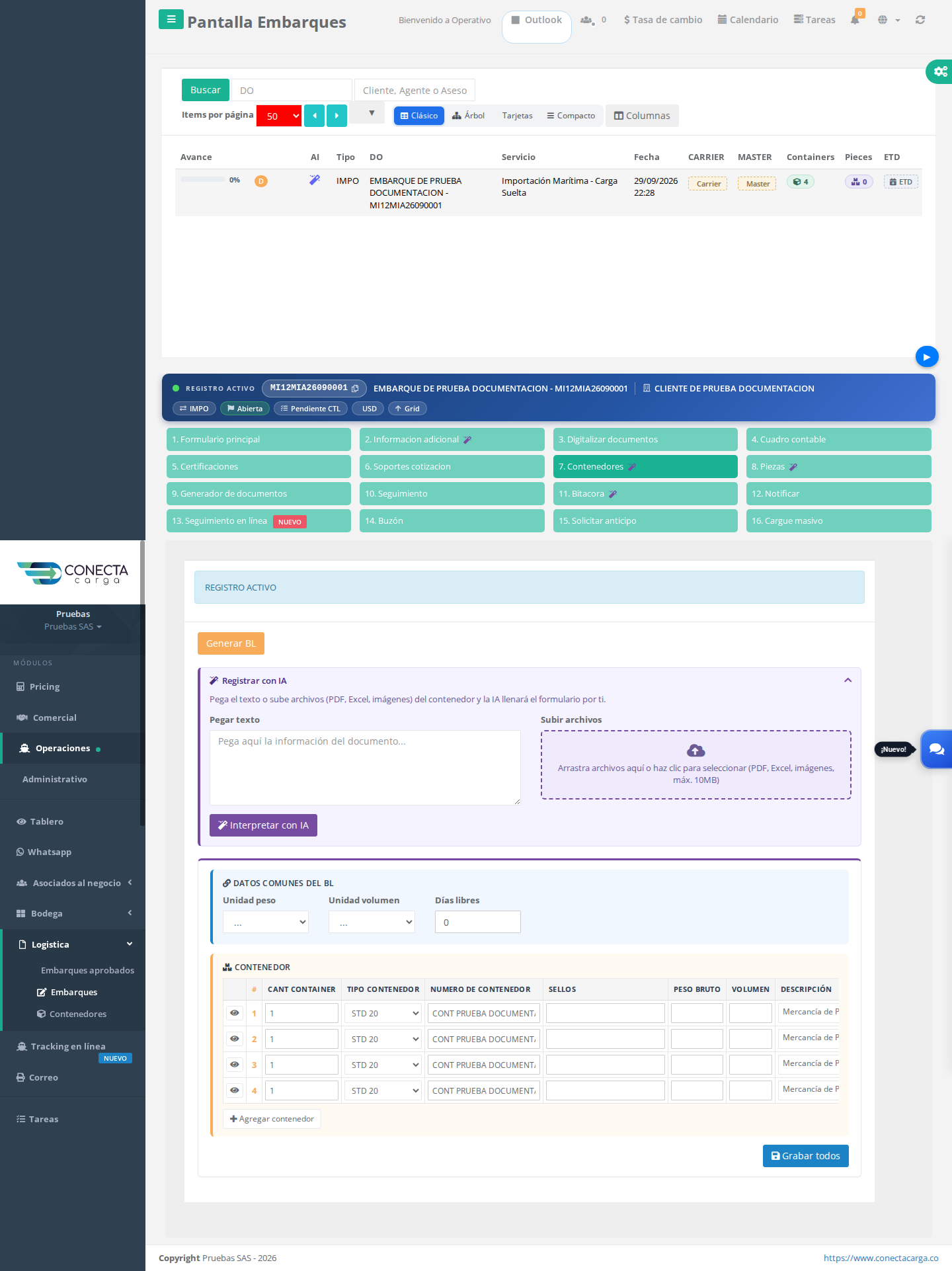Open Tipo contenedor dropdown in row 1
Image resolution: width=952 pixels, height=1271 pixels.
(x=383, y=1013)
